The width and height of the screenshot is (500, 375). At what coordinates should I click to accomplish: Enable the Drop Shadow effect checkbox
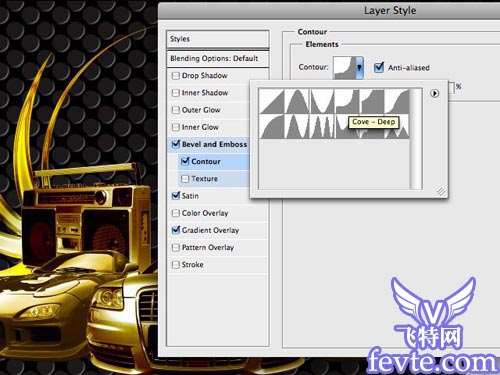(x=176, y=76)
